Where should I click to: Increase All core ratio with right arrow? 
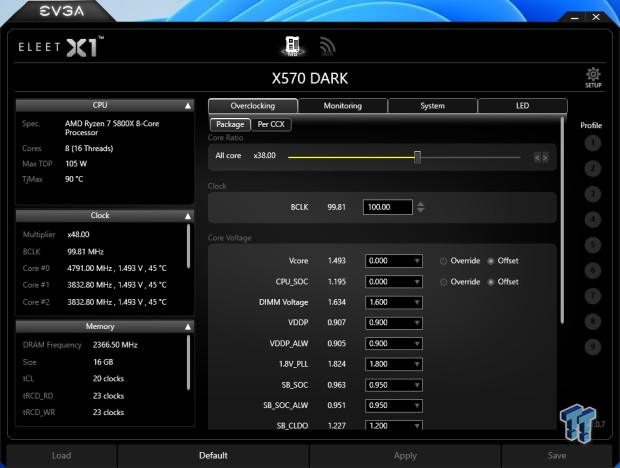[x=545, y=158]
